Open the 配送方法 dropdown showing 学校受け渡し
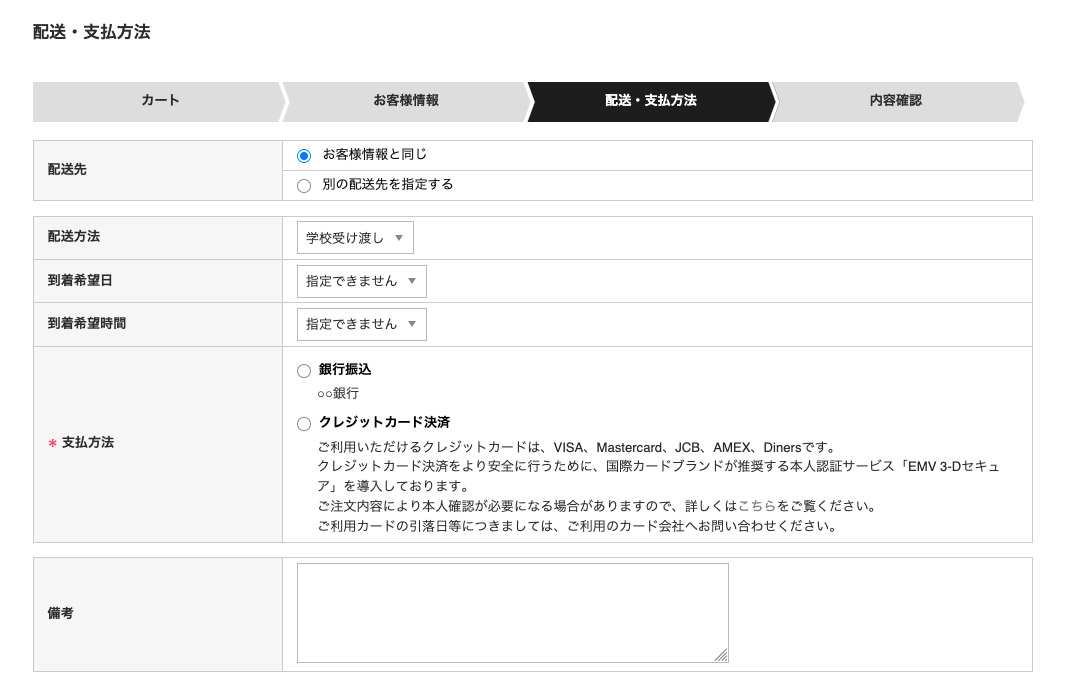The image size is (1067, 690). pyautogui.click(x=355, y=238)
